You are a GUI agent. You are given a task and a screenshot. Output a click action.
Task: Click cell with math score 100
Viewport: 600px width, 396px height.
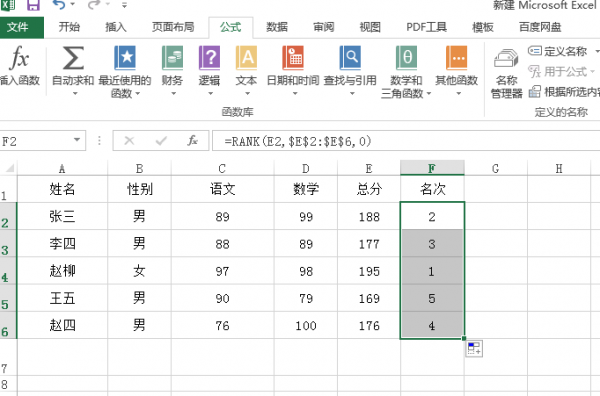306,326
